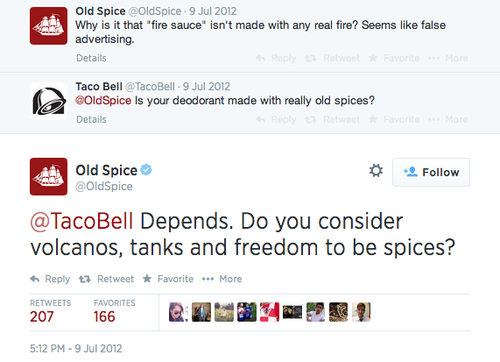Image resolution: width=500 pixels, height=362 pixels.
Task: Retweet the volcanos and tanks tweet
Action: coord(106,279)
